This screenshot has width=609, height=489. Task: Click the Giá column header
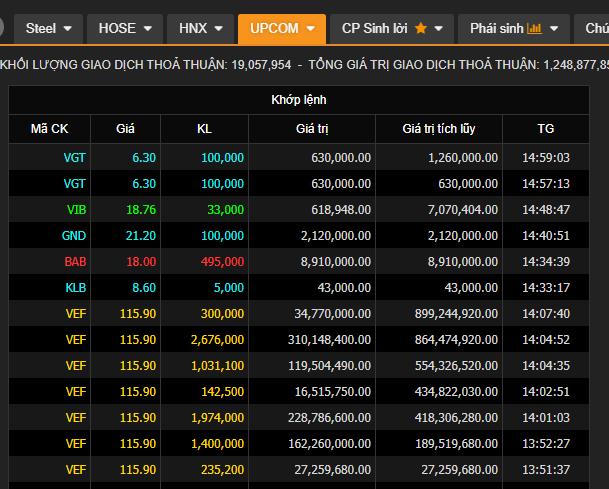tap(125, 129)
